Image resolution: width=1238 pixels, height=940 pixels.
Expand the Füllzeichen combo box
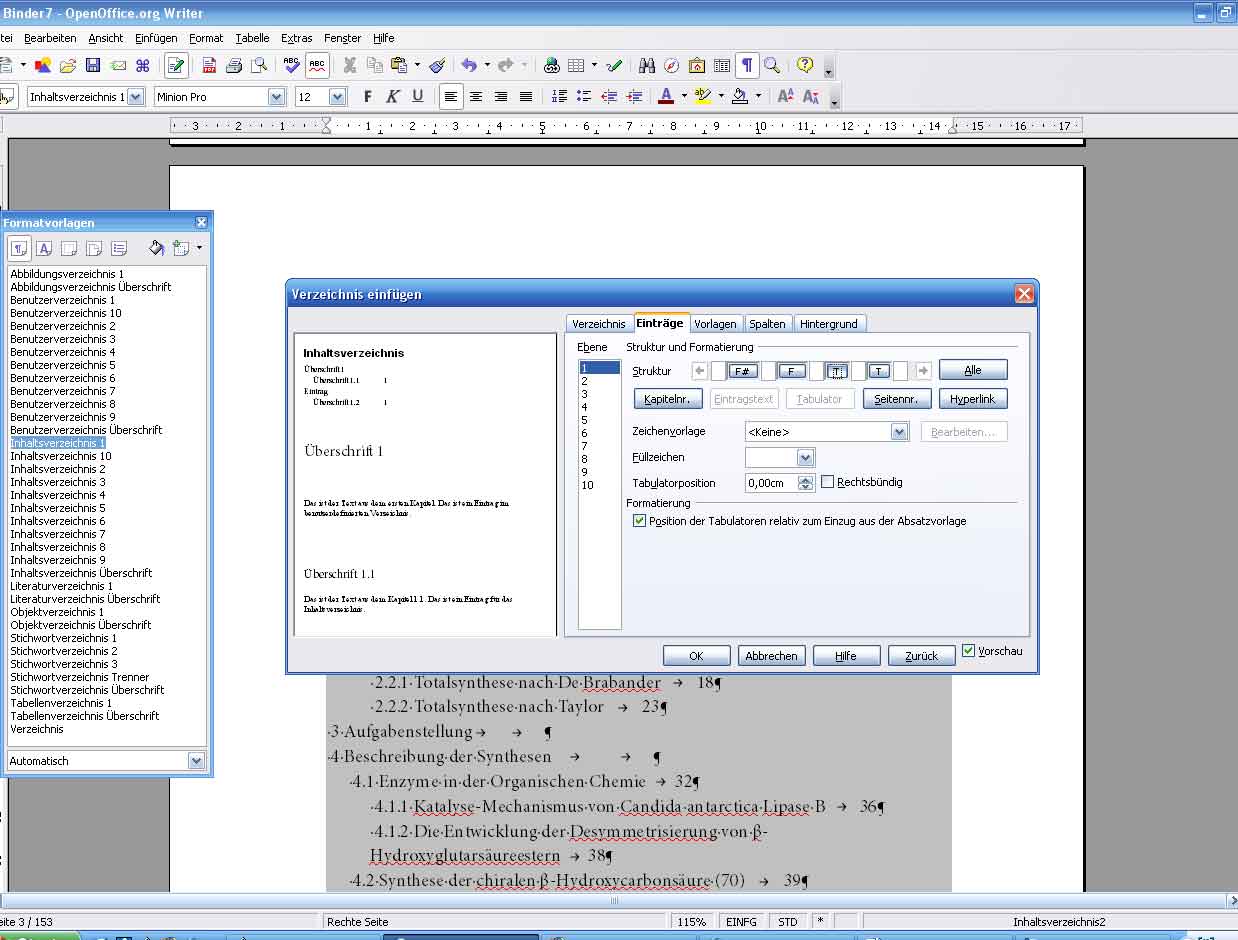tap(806, 457)
